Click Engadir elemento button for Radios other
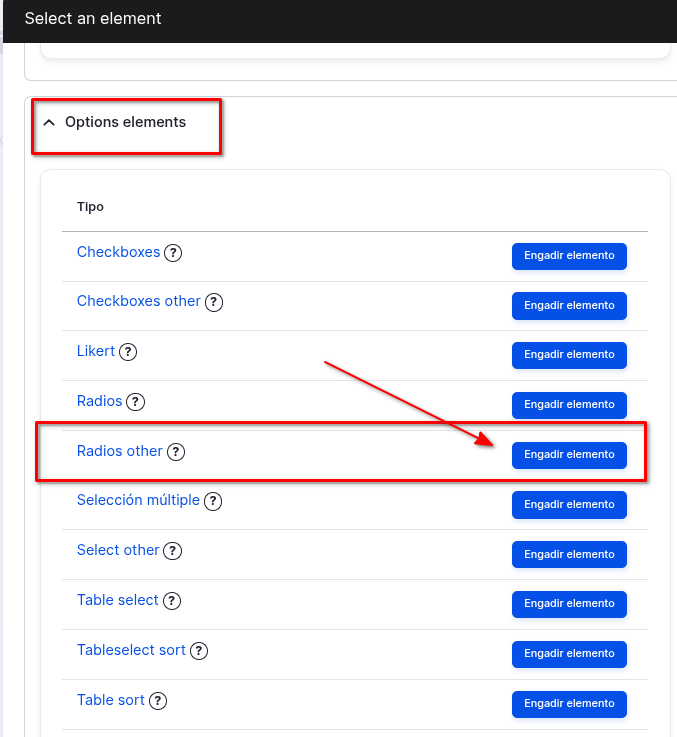The height and width of the screenshot is (737, 677). [x=569, y=455]
